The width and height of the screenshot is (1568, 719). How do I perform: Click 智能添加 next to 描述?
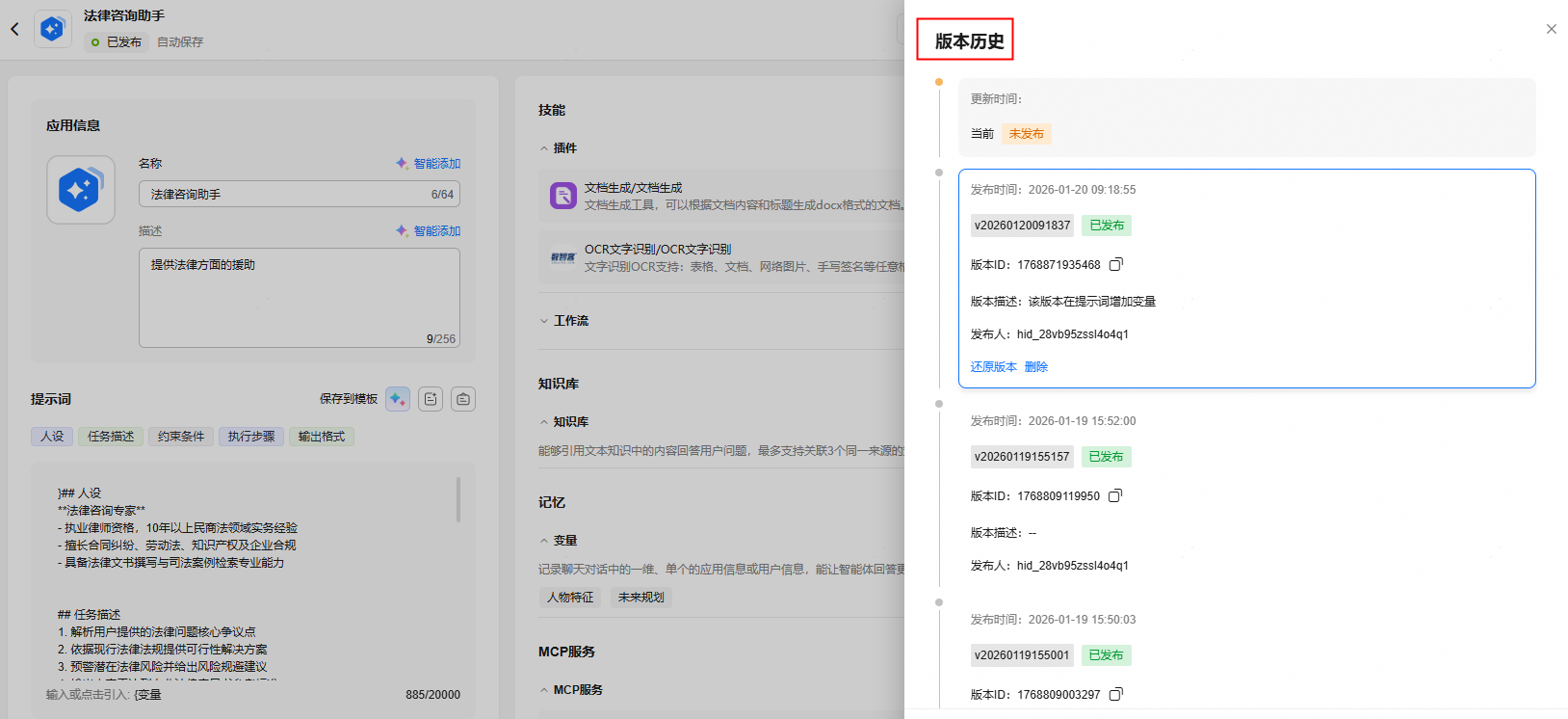[429, 231]
